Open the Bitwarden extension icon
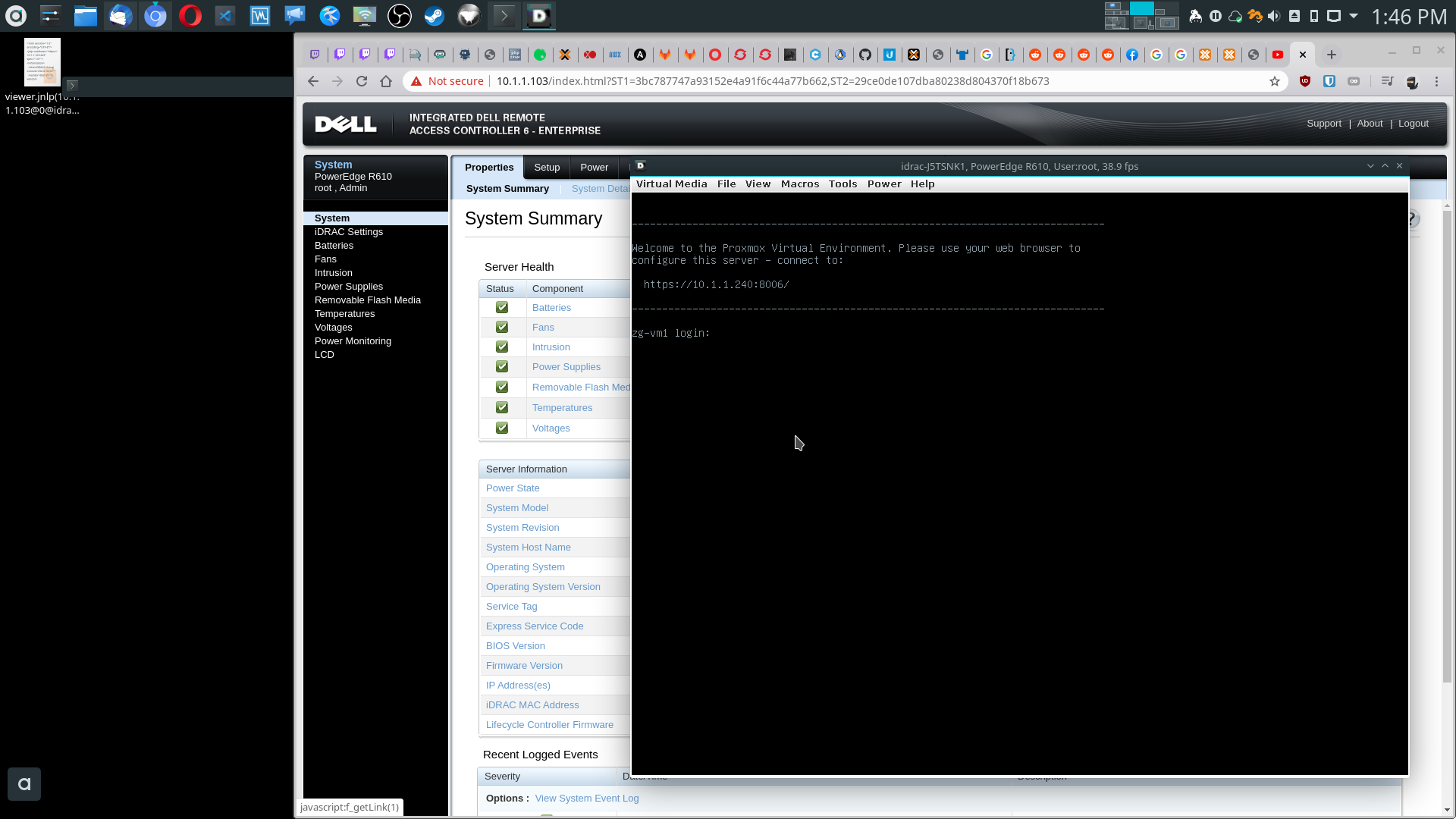 click(1329, 81)
